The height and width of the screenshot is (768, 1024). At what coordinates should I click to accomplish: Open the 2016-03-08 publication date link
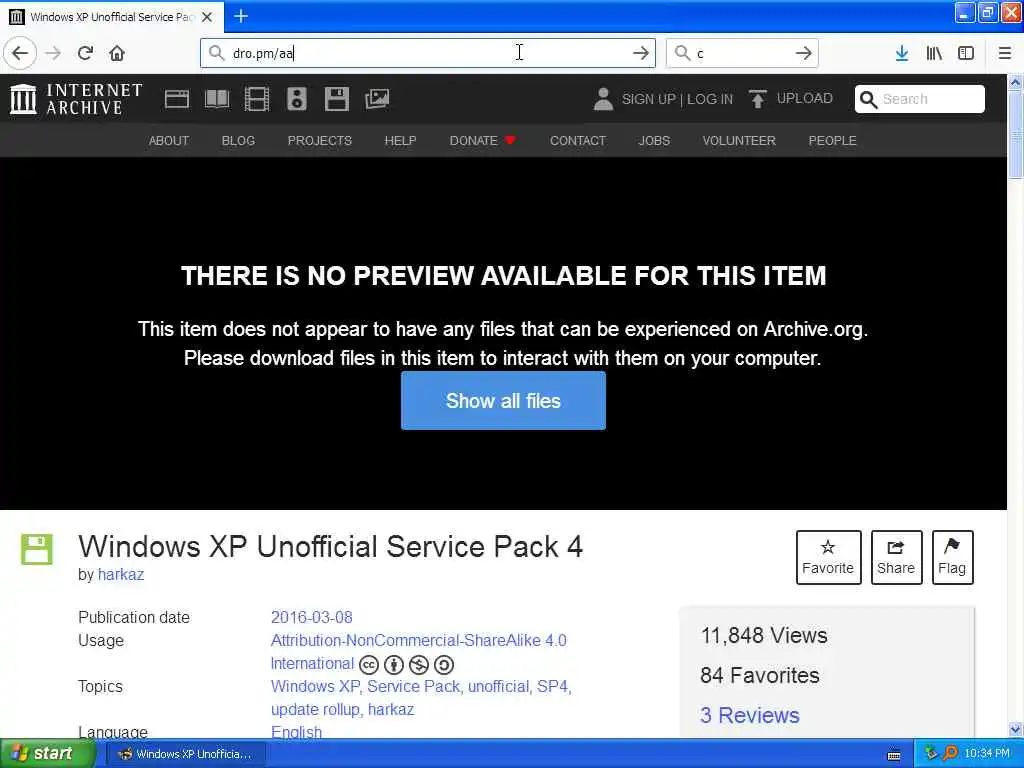click(x=312, y=617)
